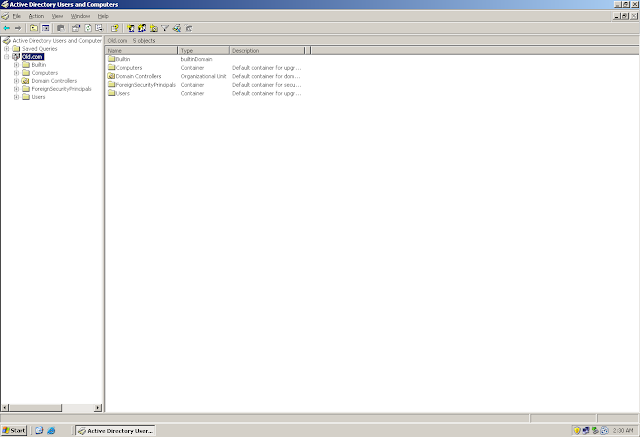The image size is (640, 437).
Task: Select ForeignSecurityPrincipals row in list pane
Action: pos(142,85)
